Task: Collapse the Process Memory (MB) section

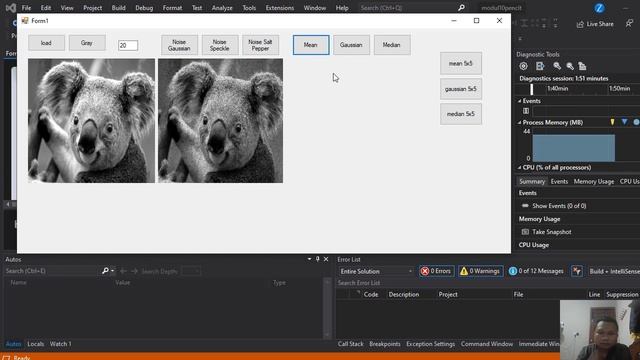Action: 520,122
